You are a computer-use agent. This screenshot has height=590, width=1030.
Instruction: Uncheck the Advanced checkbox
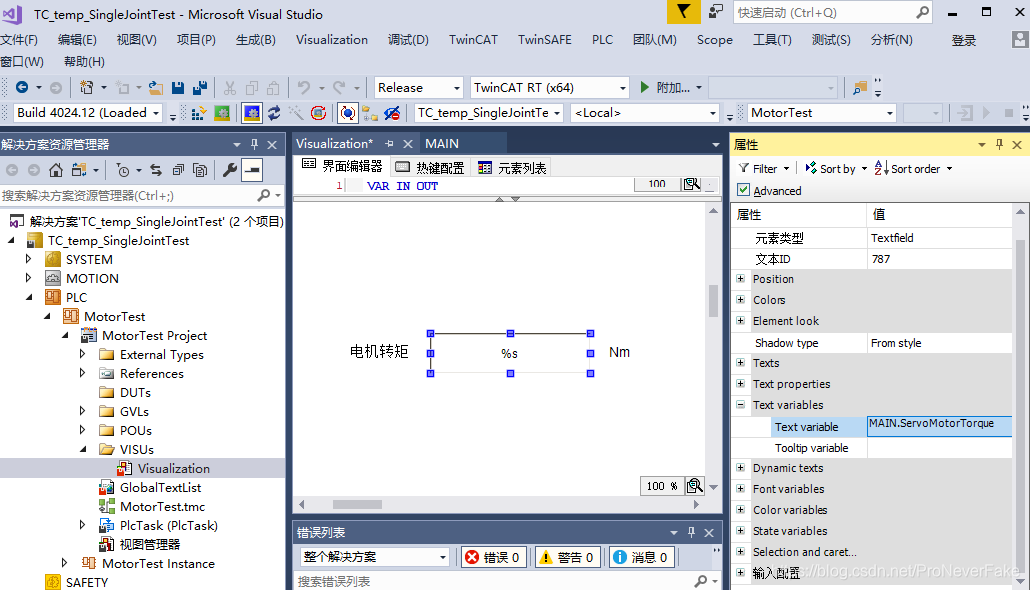[x=744, y=190]
